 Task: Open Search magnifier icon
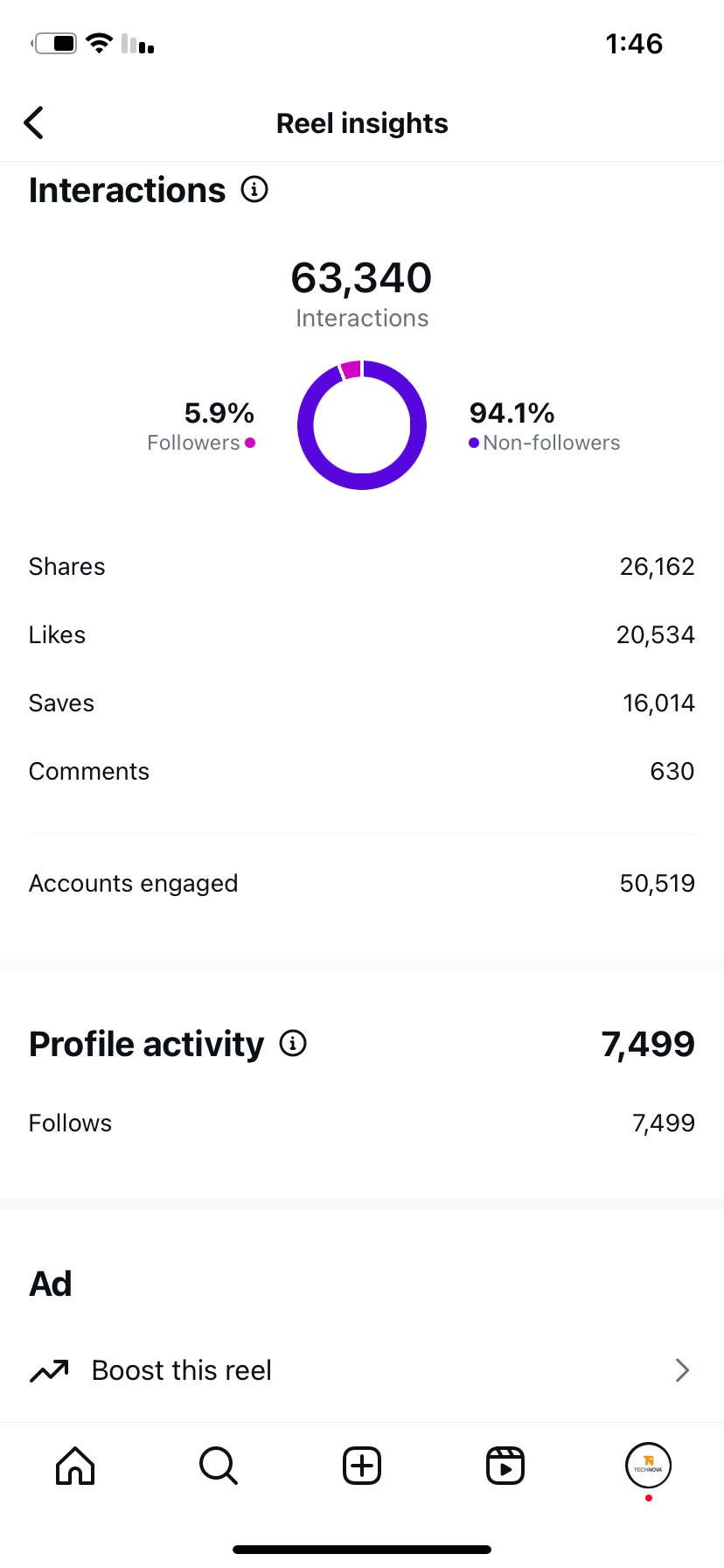click(219, 1466)
